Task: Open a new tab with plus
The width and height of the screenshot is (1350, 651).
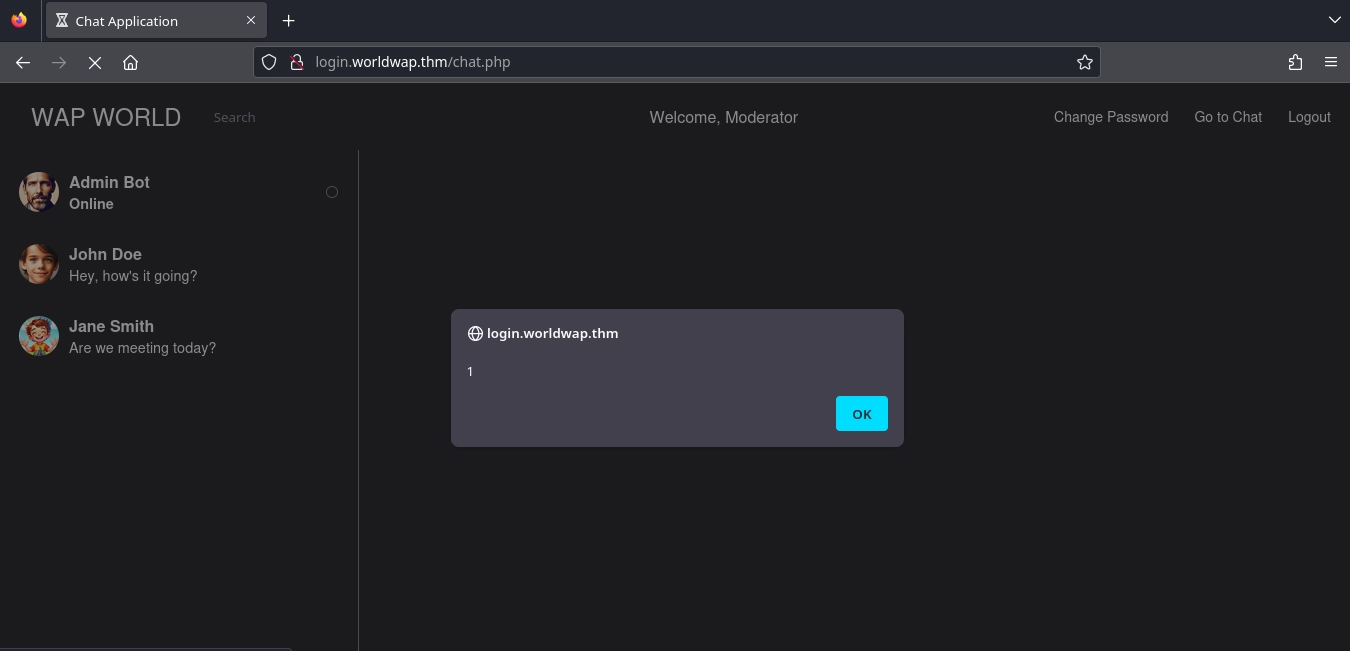Action: pos(288,20)
